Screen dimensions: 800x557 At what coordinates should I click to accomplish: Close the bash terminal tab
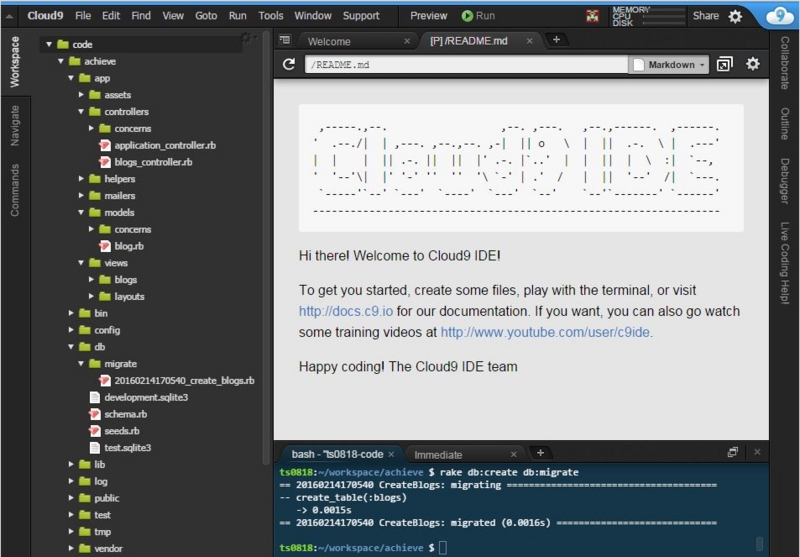[391, 454]
